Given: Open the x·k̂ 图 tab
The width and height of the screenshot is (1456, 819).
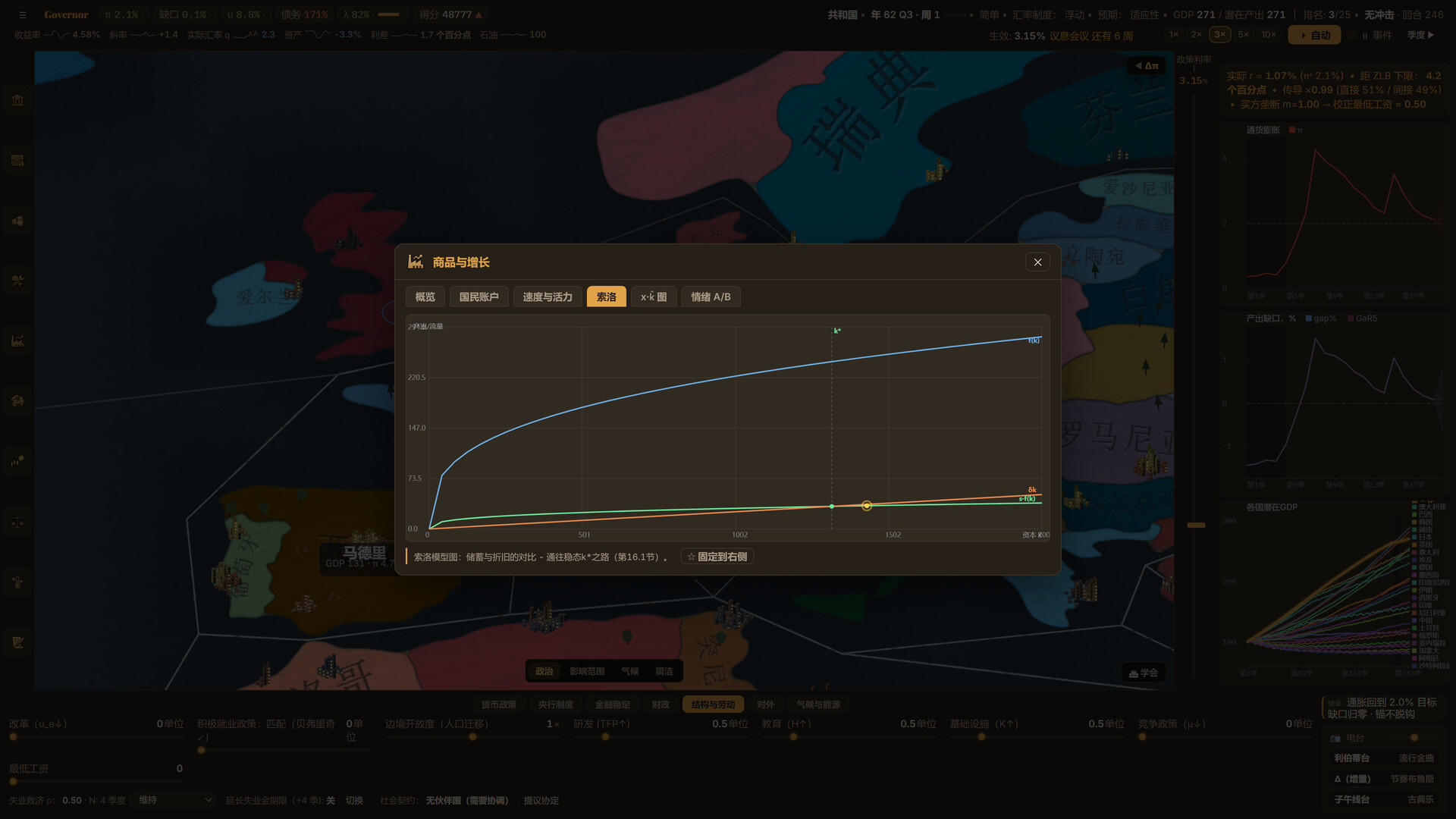Looking at the screenshot, I should [654, 297].
